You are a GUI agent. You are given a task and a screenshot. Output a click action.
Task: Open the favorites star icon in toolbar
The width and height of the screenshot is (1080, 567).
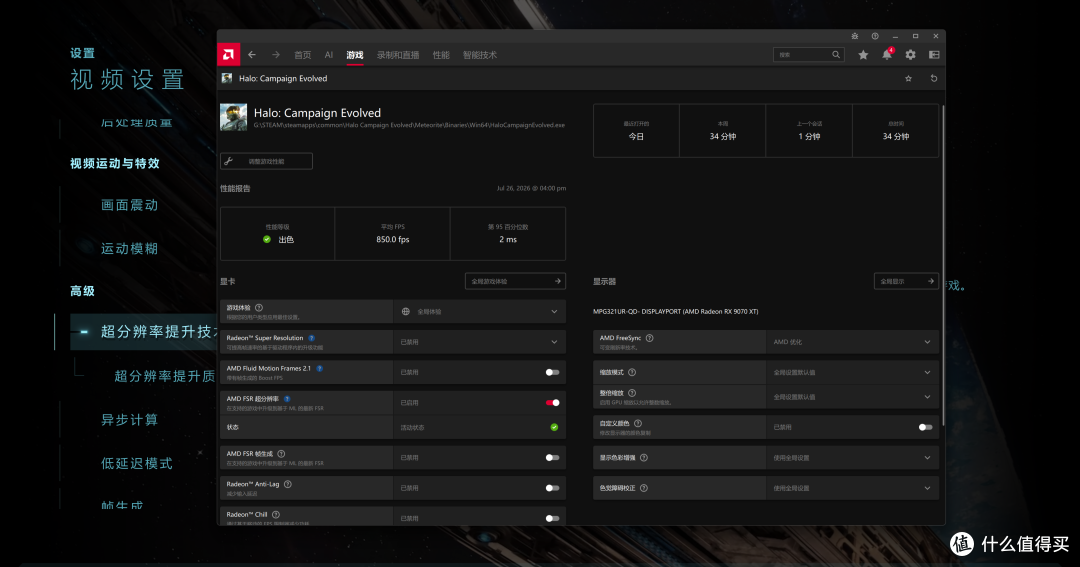click(x=863, y=54)
